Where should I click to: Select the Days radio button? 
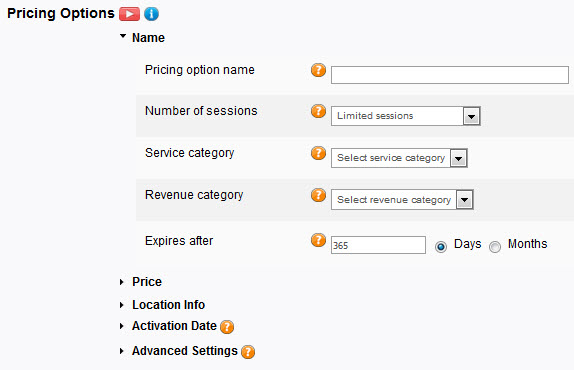pos(441,247)
